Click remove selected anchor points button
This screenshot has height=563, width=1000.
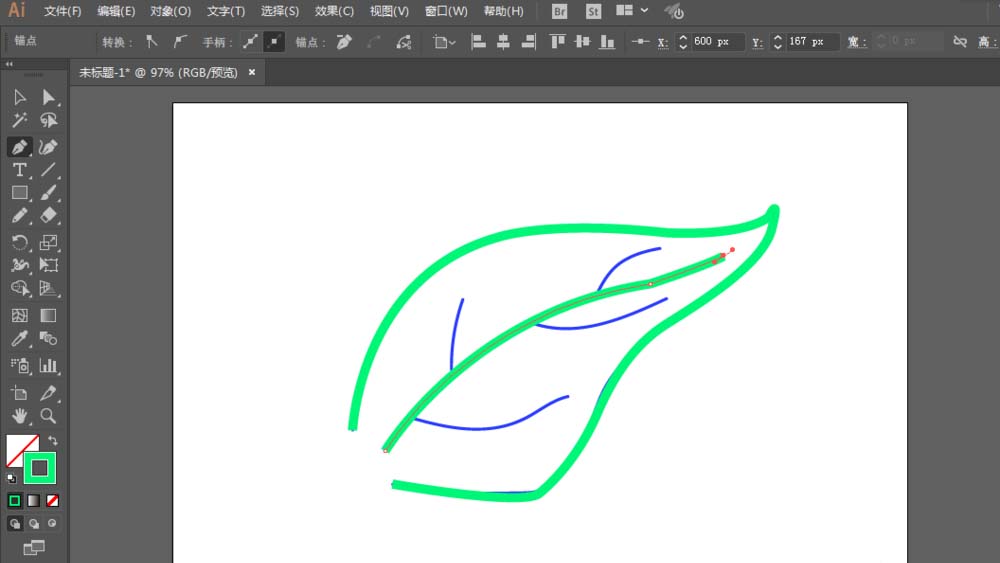click(x=344, y=42)
